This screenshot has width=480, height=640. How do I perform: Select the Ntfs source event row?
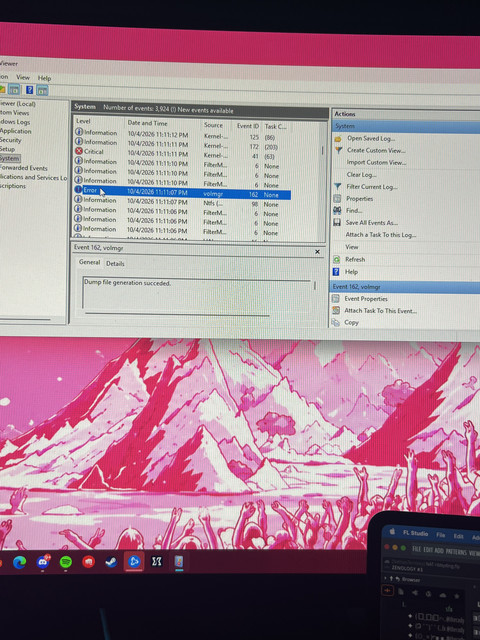click(x=182, y=202)
